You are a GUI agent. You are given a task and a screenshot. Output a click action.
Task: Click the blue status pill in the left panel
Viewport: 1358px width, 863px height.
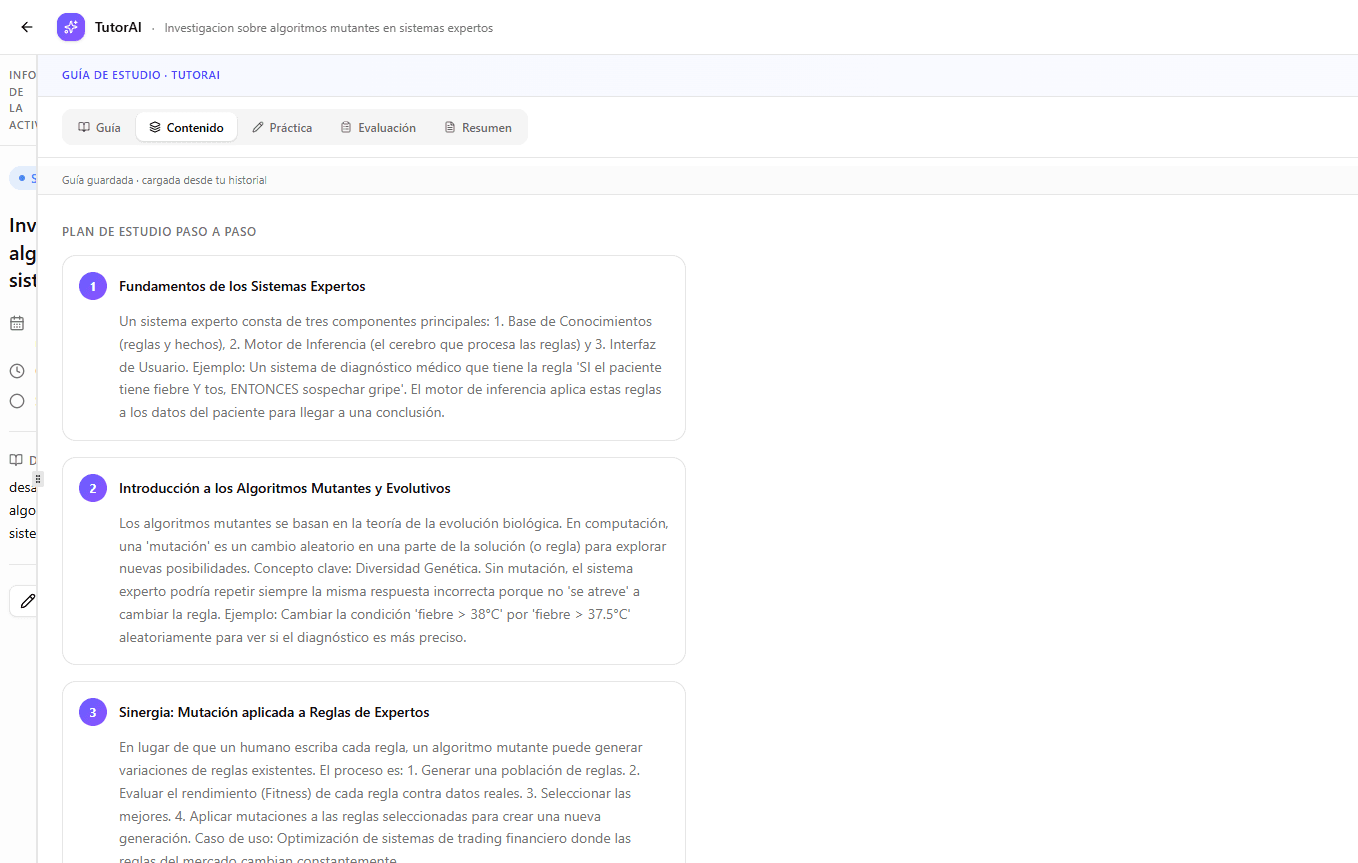[x=23, y=178]
